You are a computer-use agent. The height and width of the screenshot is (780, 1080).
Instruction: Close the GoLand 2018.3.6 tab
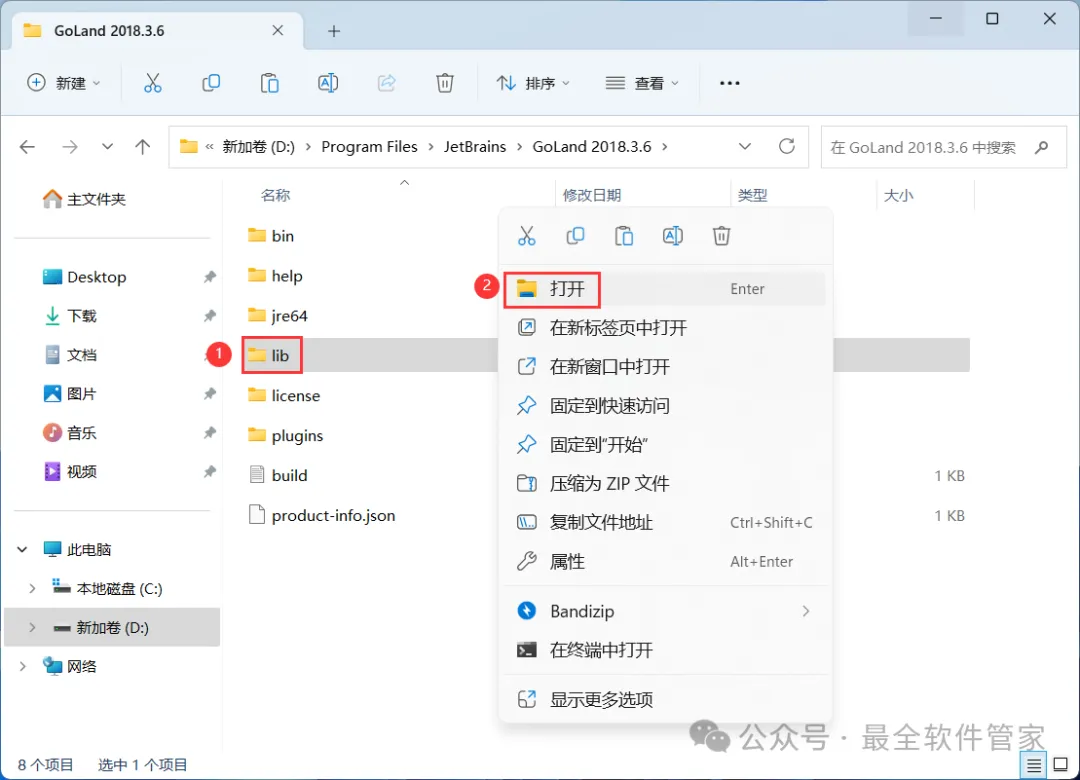point(278,30)
